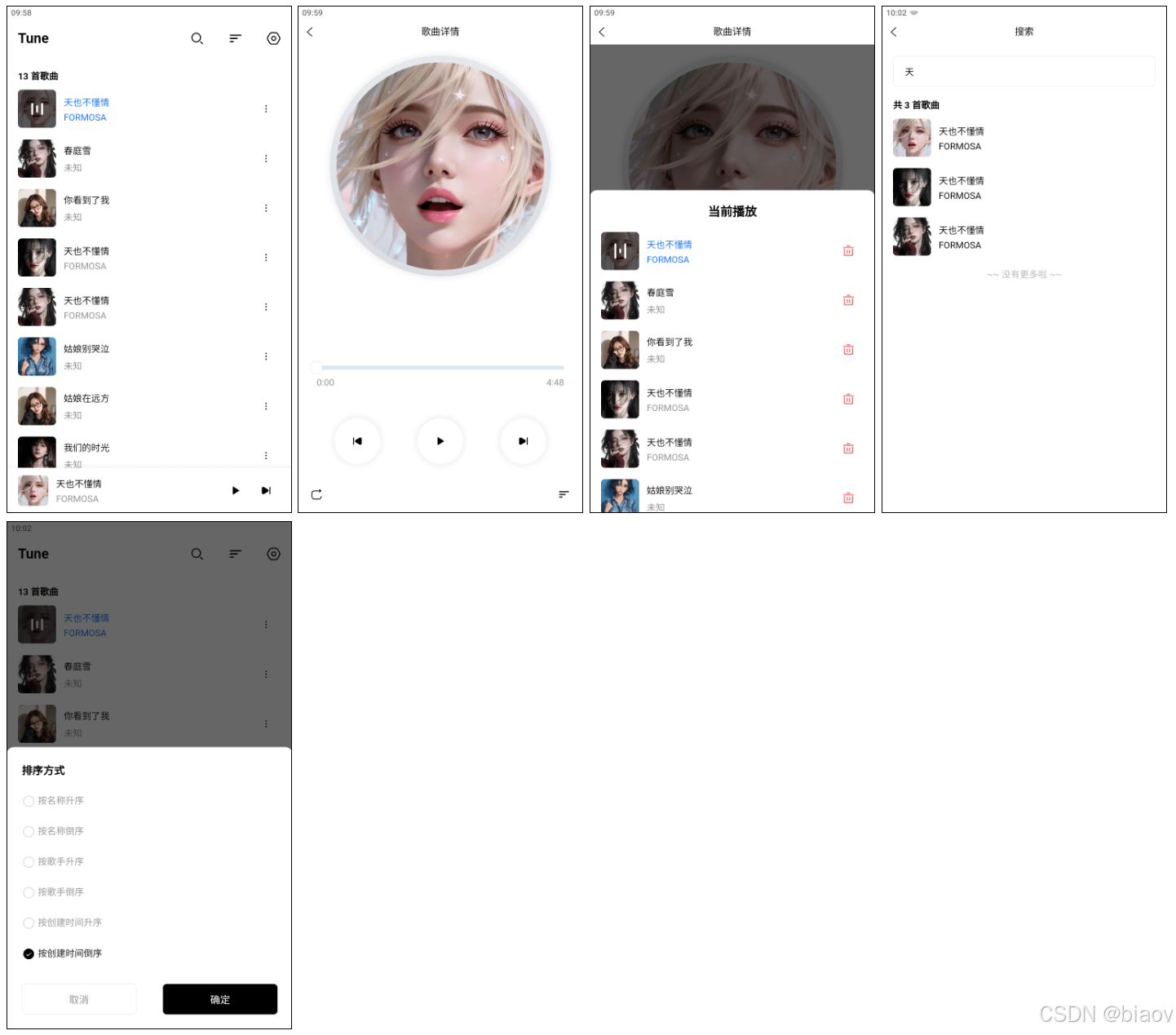Screen dimensions: 1176x1035
Task: Select 春庭雪 in the 当前播放 queue
Action: tap(732, 300)
